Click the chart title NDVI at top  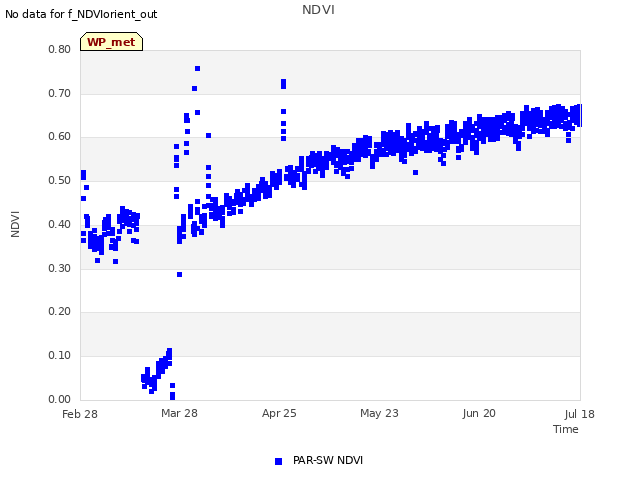click(318, 10)
